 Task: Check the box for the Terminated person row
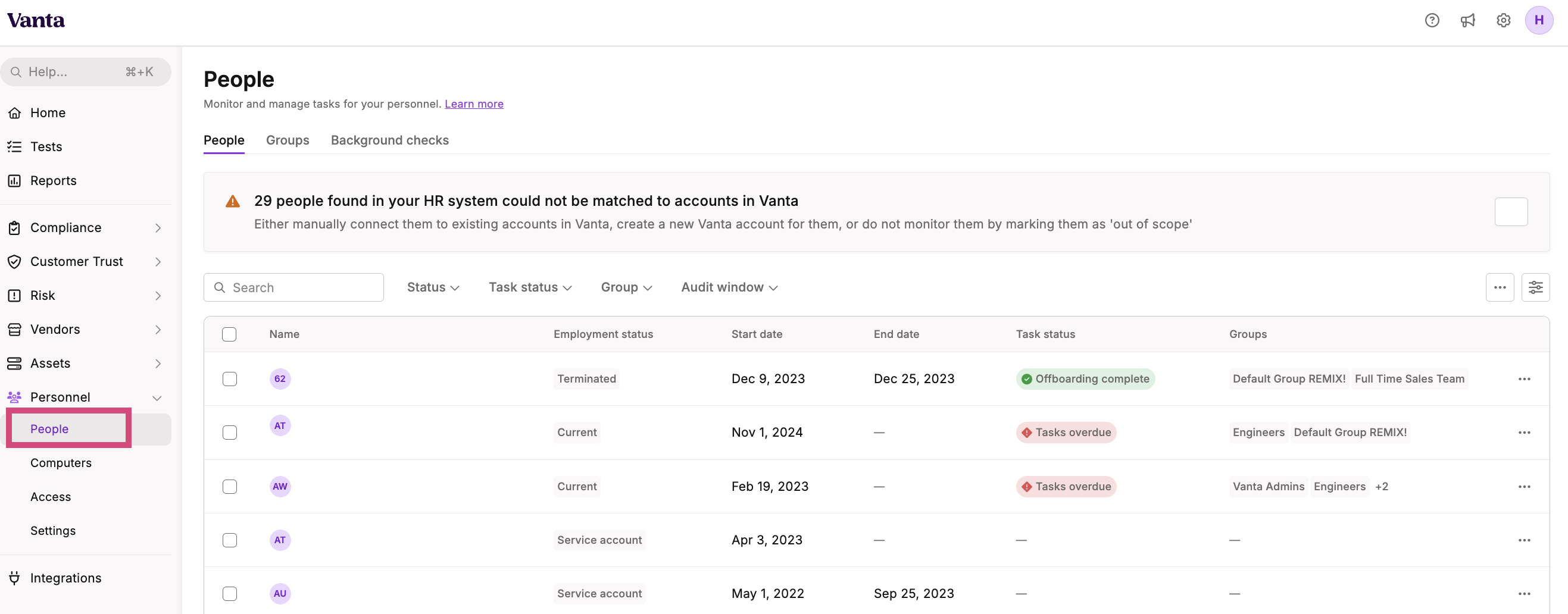[229, 378]
